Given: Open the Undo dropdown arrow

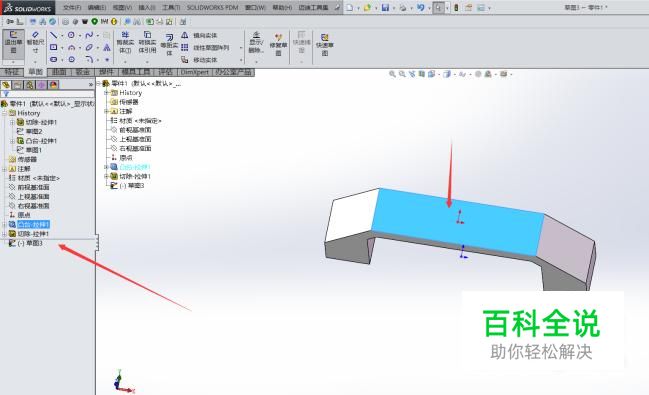Looking at the screenshot, I should [429, 8].
